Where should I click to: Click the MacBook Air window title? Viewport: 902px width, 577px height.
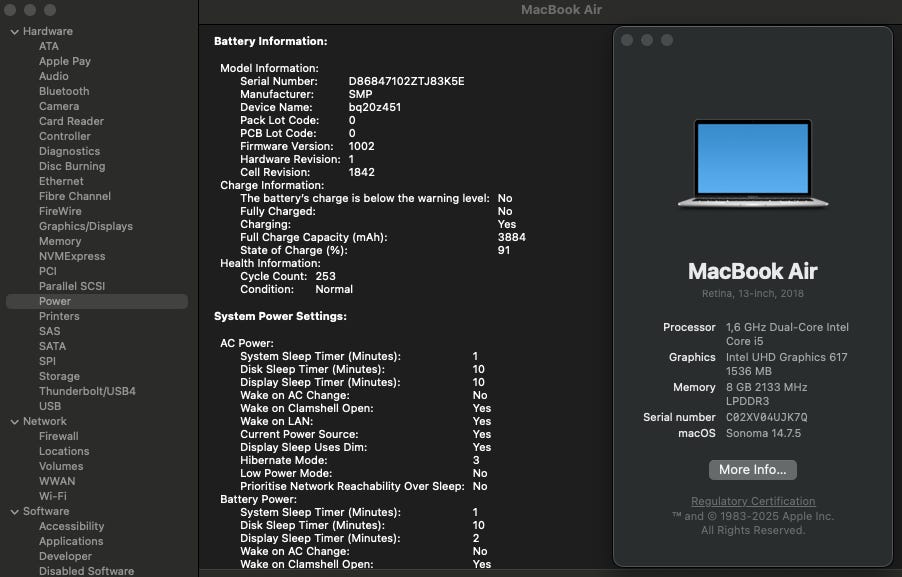[x=561, y=9]
